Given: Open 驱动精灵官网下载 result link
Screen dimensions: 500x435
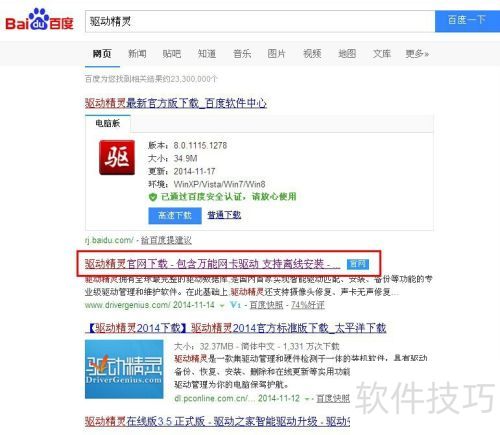Looking at the screenshot, I should pyautogui.click(x=212, y=264).
